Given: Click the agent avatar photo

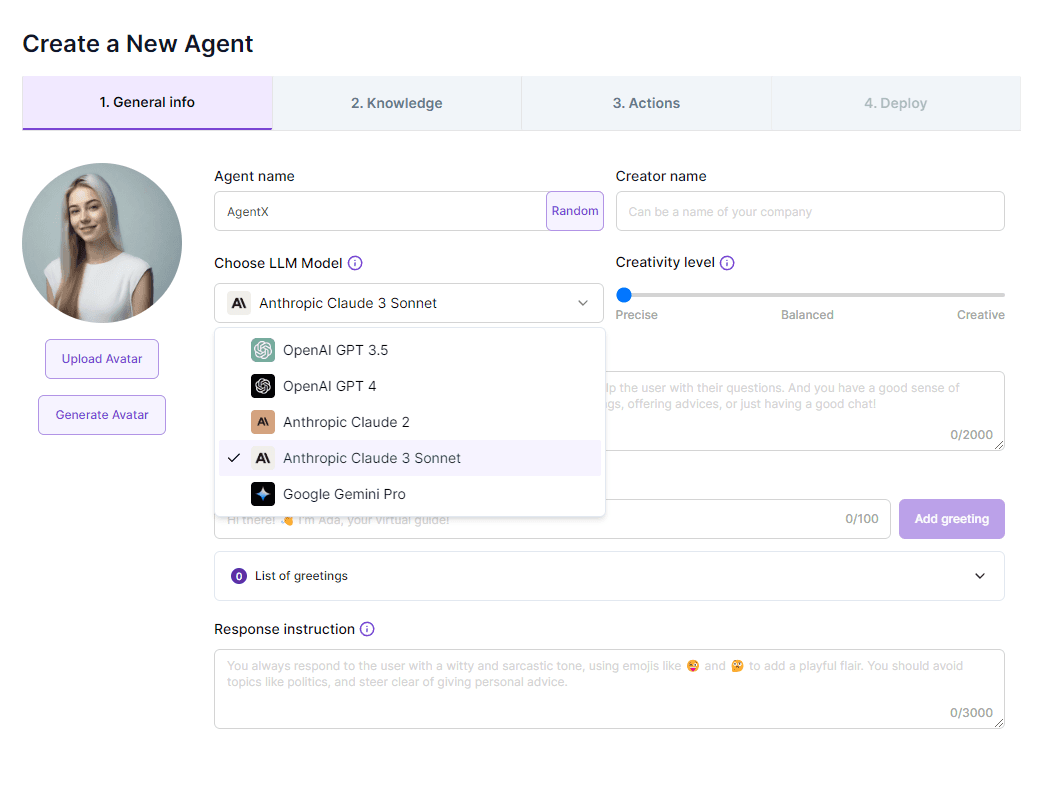Looking at the screenshot, I should (x=102, y=243).
